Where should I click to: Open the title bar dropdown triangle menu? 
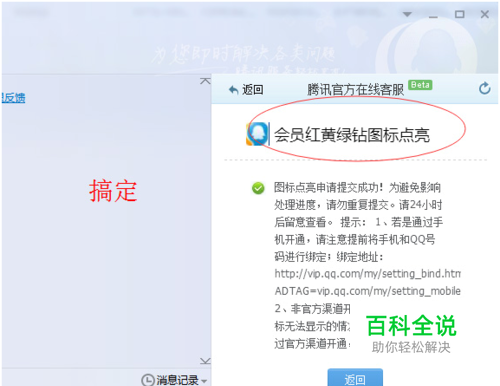coord(407,14)
